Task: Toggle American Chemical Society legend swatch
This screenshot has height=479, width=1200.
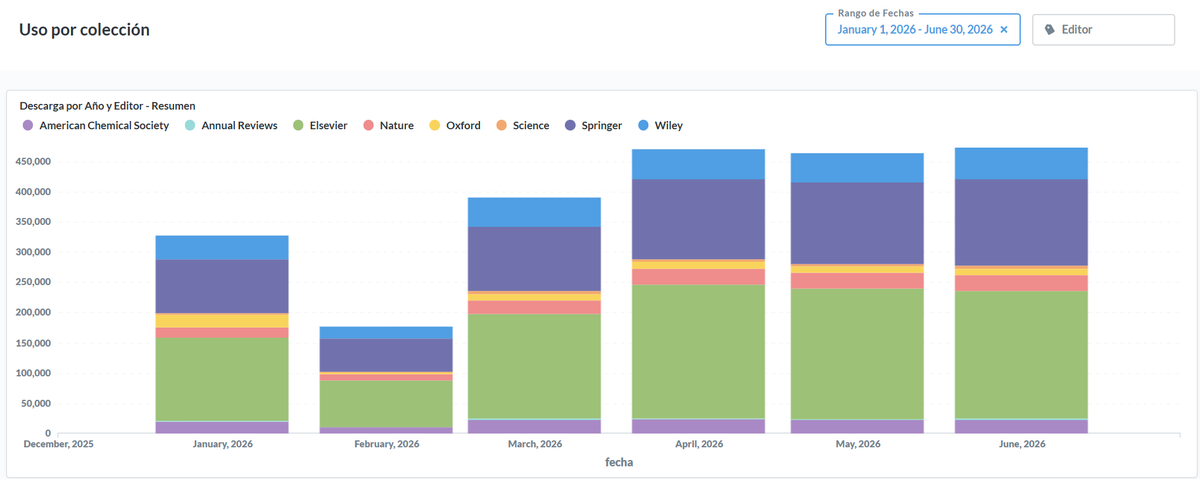Action: (28, 126)
